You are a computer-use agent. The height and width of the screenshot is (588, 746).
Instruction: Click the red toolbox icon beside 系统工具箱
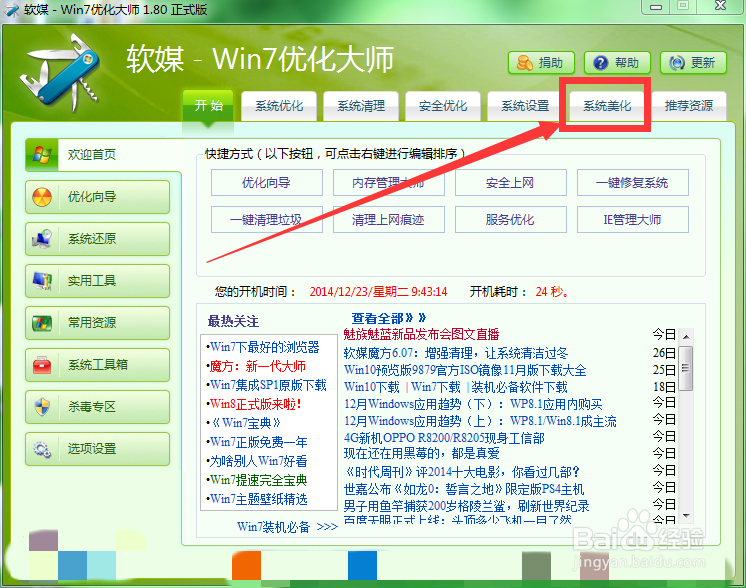42,365
